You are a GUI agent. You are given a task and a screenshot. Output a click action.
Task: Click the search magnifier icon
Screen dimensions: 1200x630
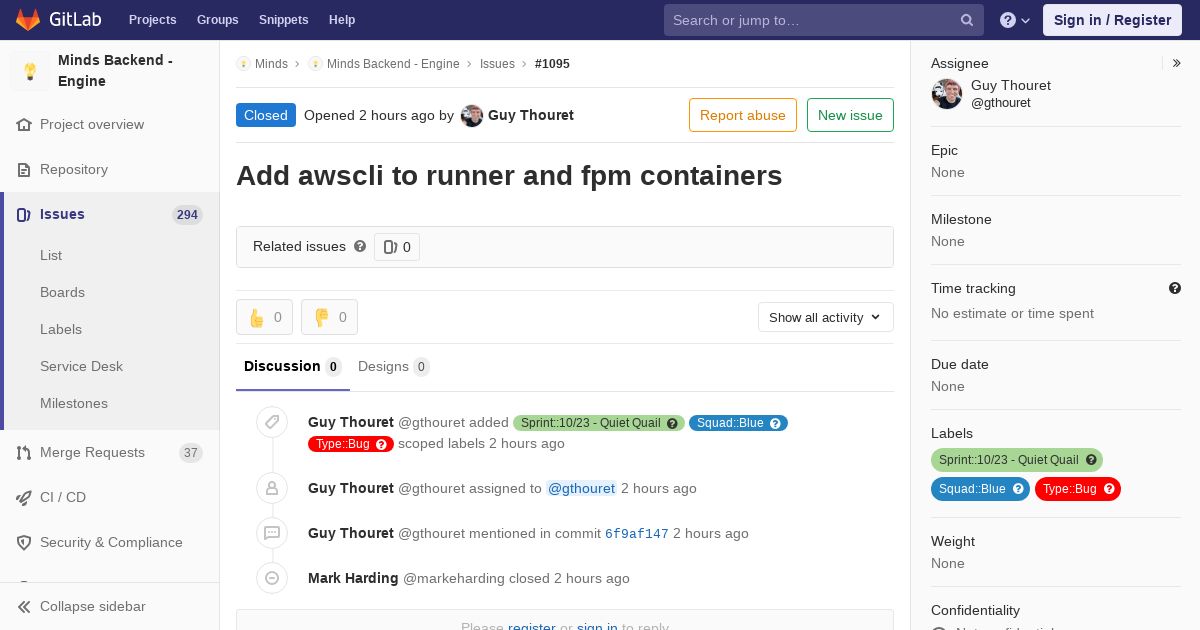(x=967, y=20)
